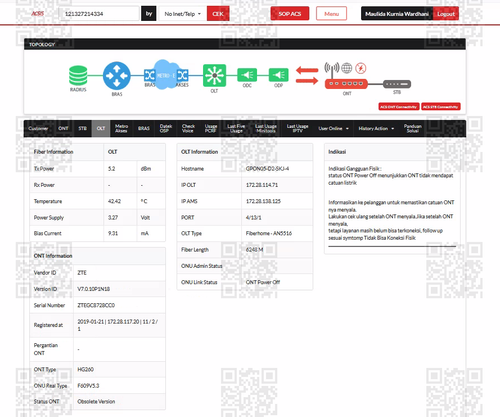Click the PORT value 4/13/1
This screenshot has height=417, width=500.
click(x=254, y=218)
